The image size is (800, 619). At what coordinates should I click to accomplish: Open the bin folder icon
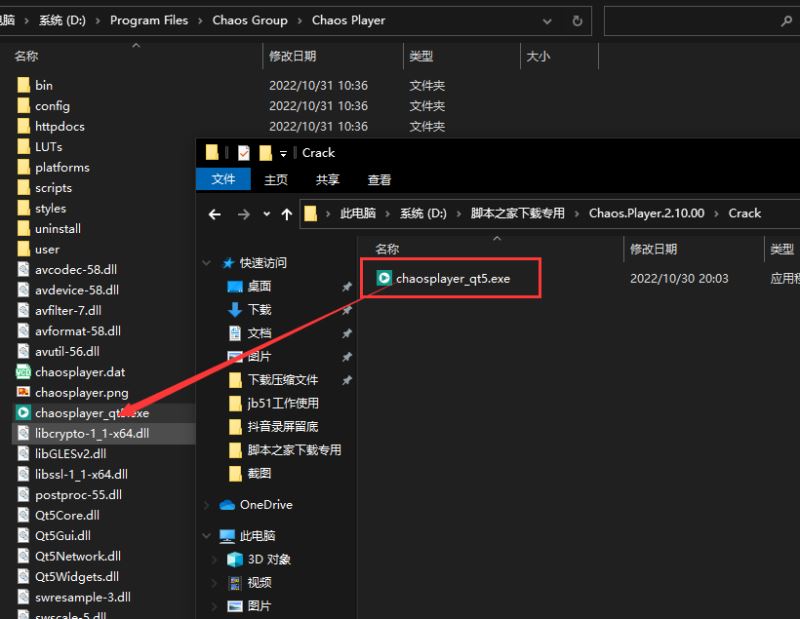(x=23, y=85)
